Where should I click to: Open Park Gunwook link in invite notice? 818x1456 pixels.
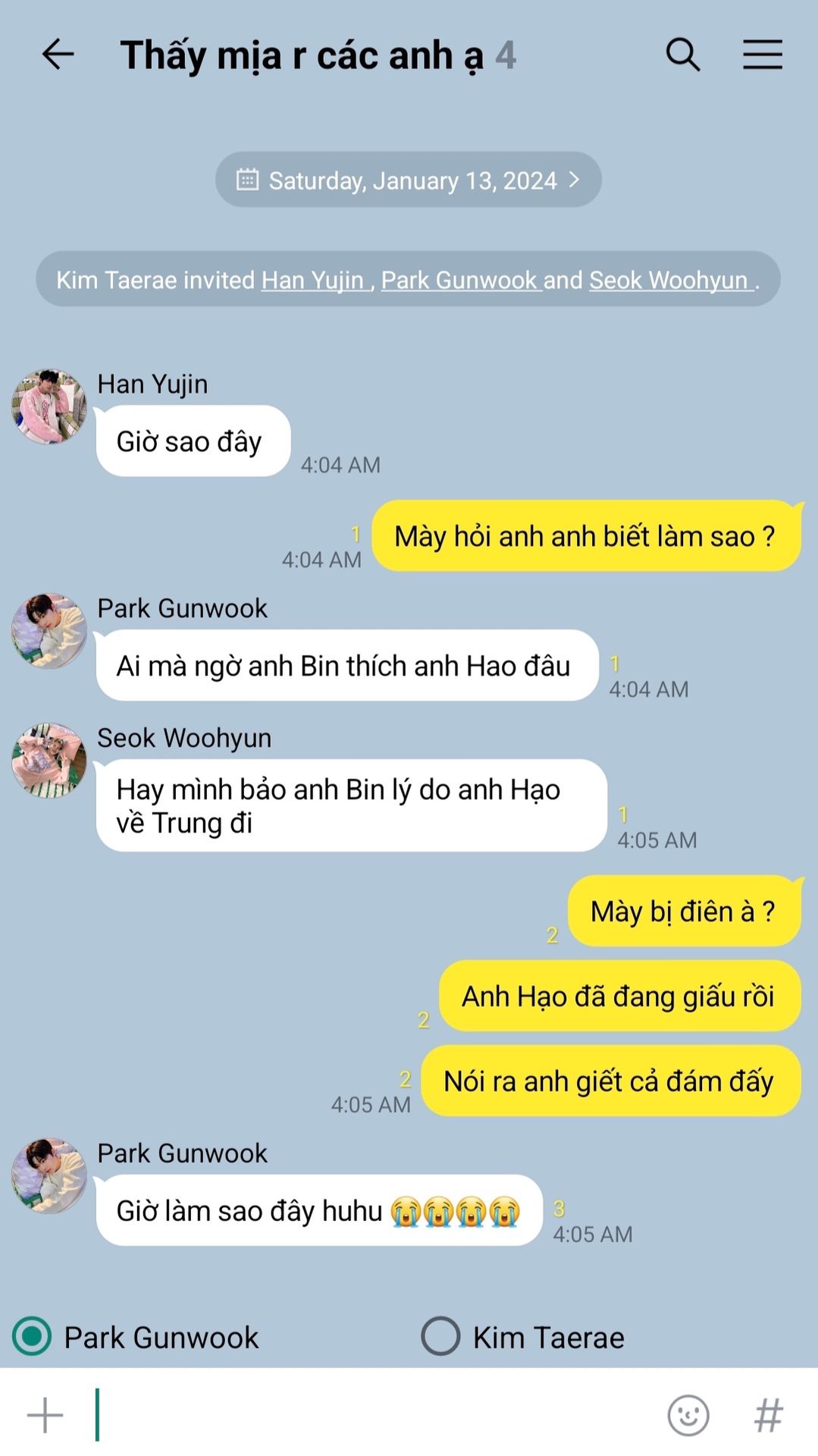(459, 281)
